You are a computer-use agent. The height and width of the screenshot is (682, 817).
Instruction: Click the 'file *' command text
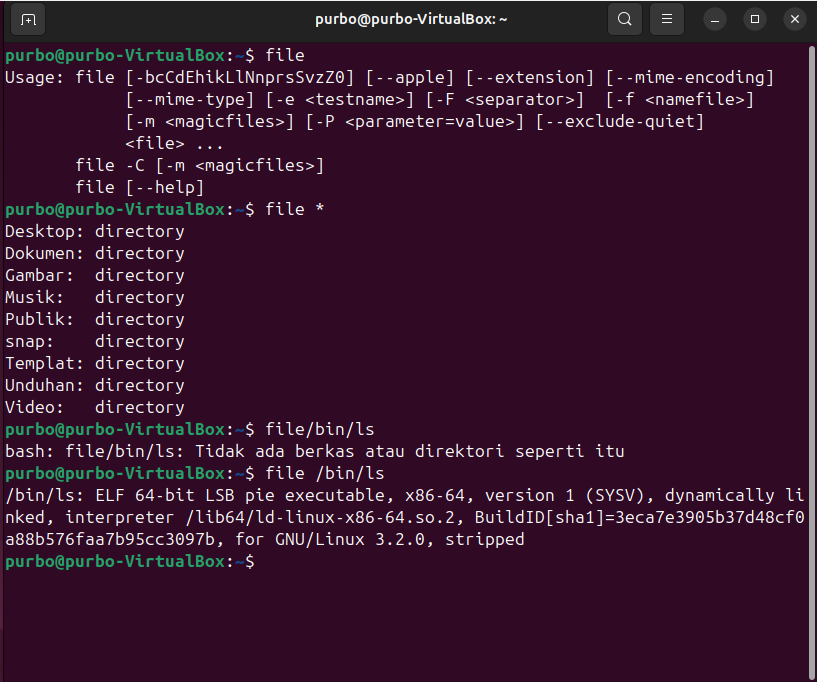[295, 209]
